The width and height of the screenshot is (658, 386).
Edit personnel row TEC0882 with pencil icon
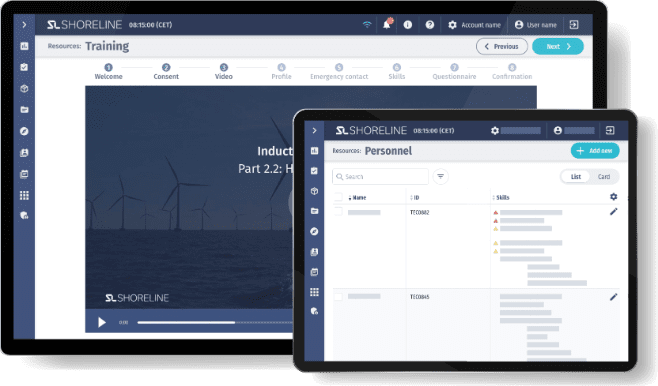[613, 212]
